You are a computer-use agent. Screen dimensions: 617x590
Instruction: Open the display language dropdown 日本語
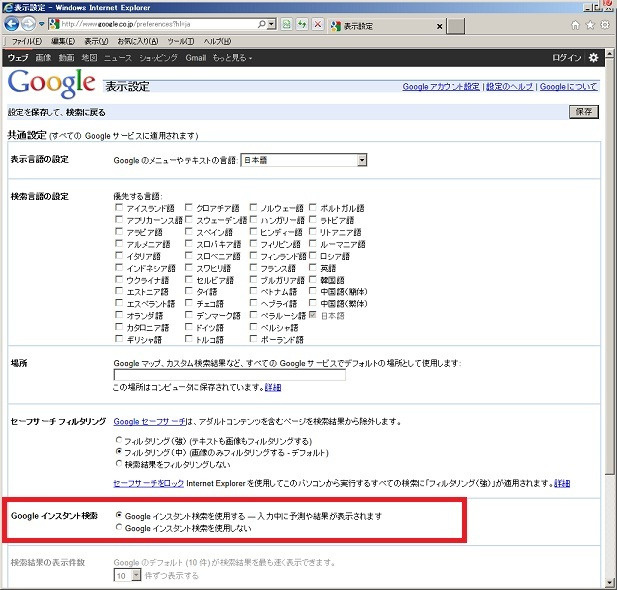click(304, 160)
